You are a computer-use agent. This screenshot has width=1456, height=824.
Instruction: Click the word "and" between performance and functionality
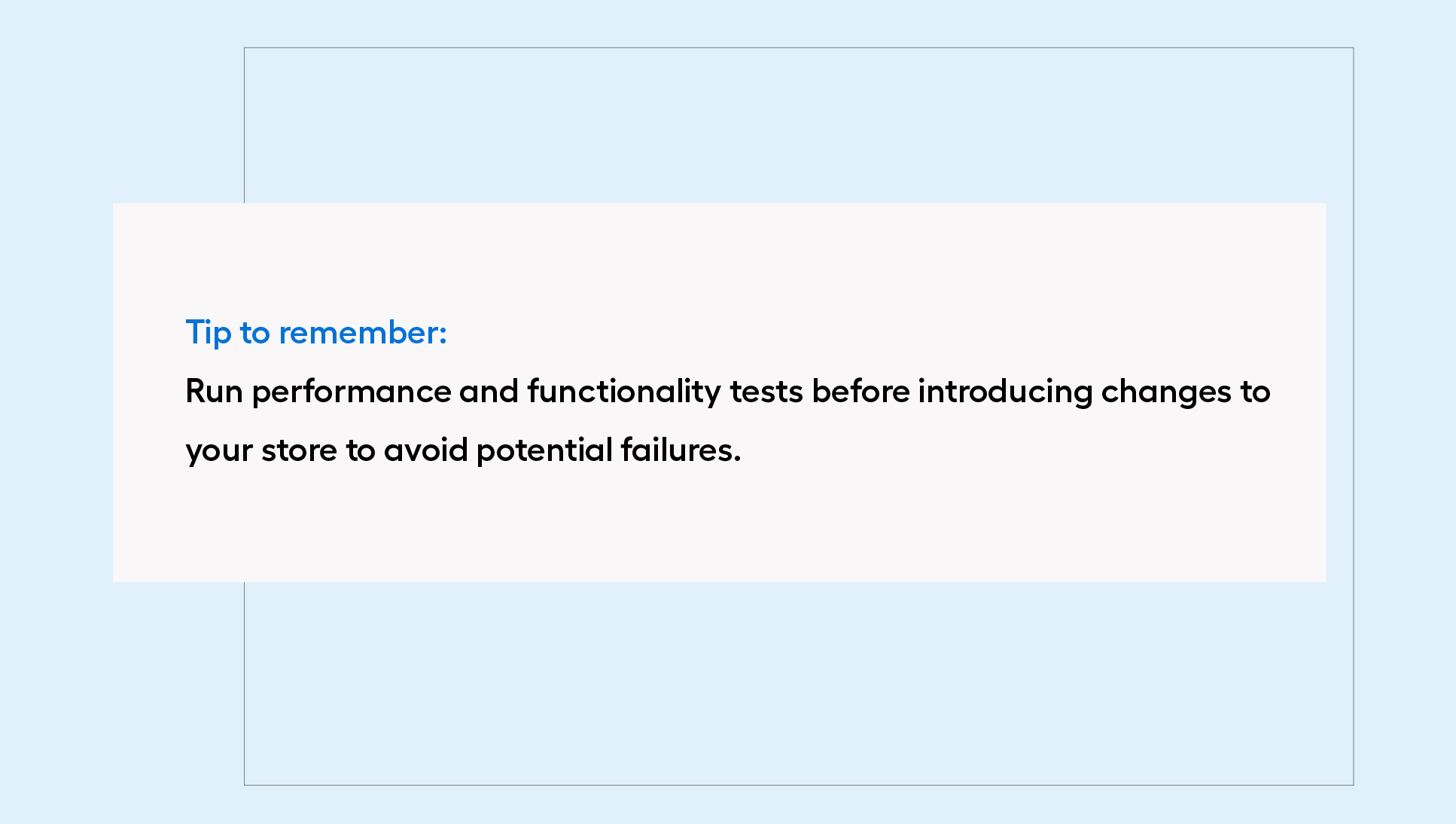pos(489,392)
